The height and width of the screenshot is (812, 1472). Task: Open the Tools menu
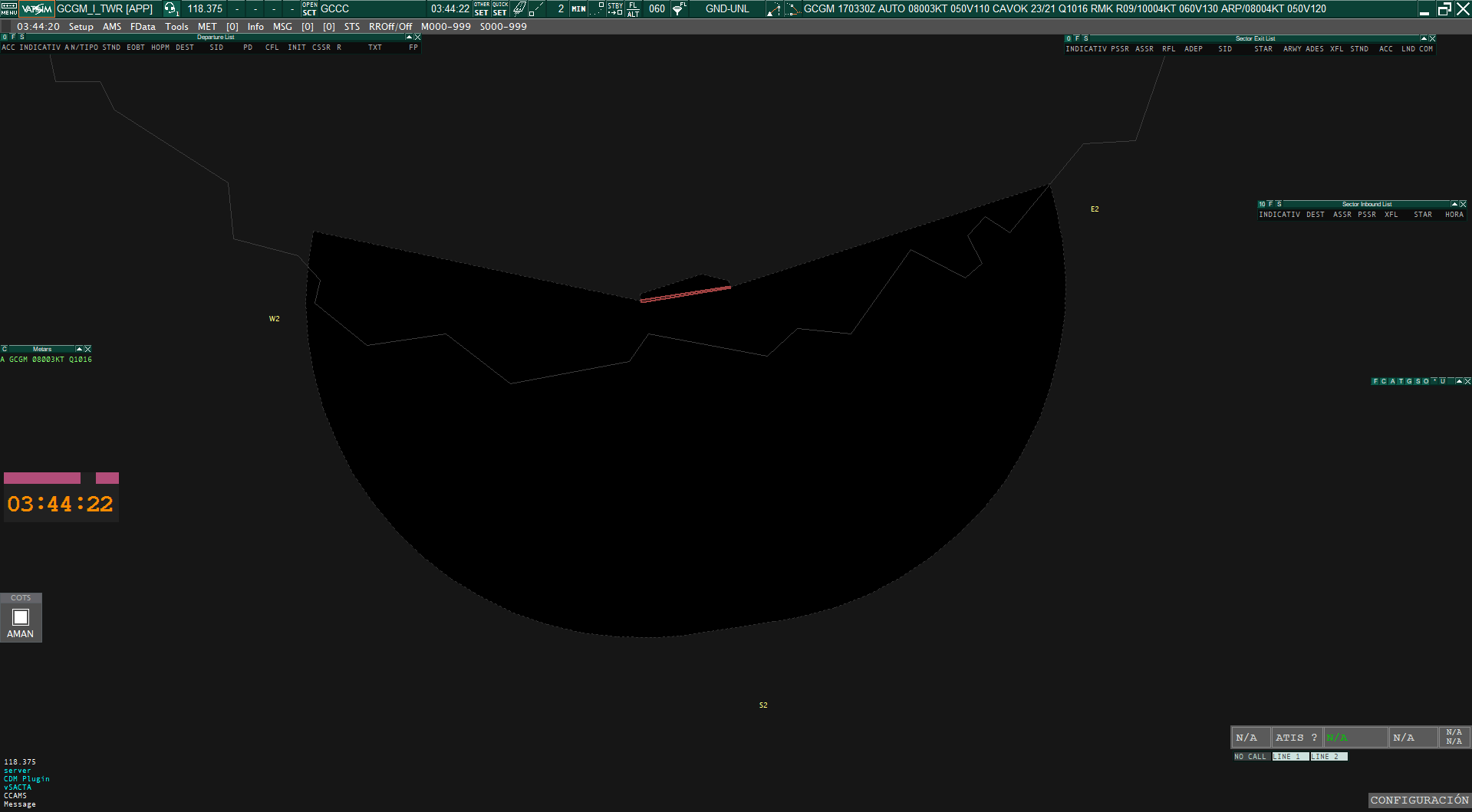pos(176,27)
